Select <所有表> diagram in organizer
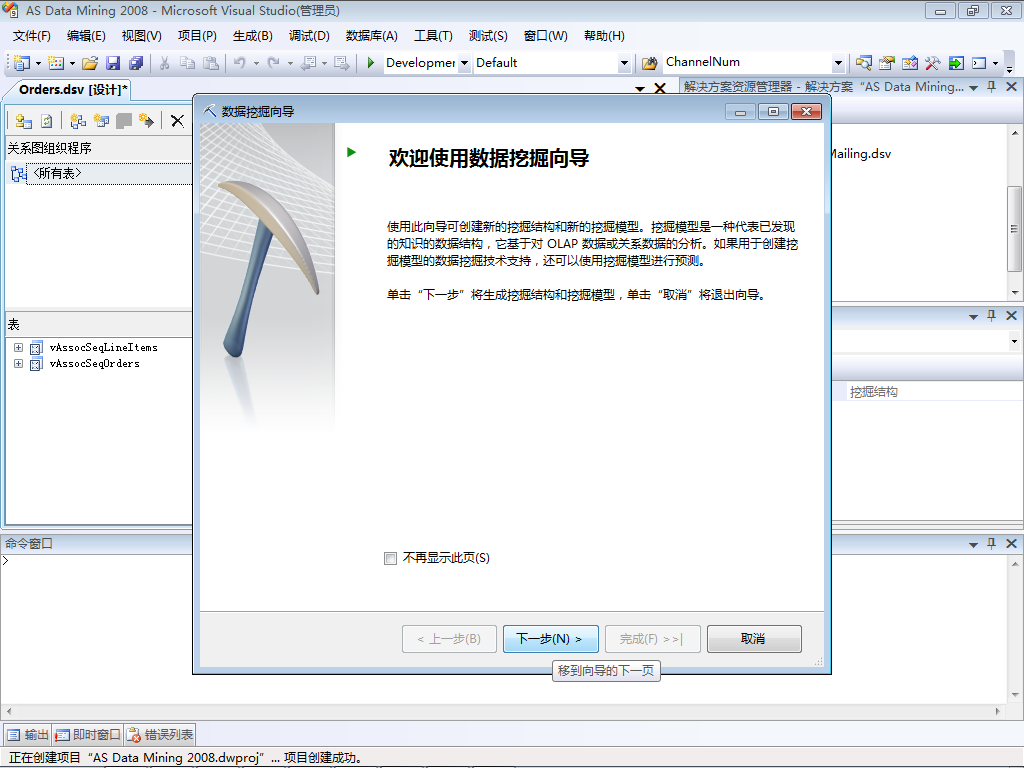The height and width of the screenshot is (768, 1024). [x=57, y=173]
